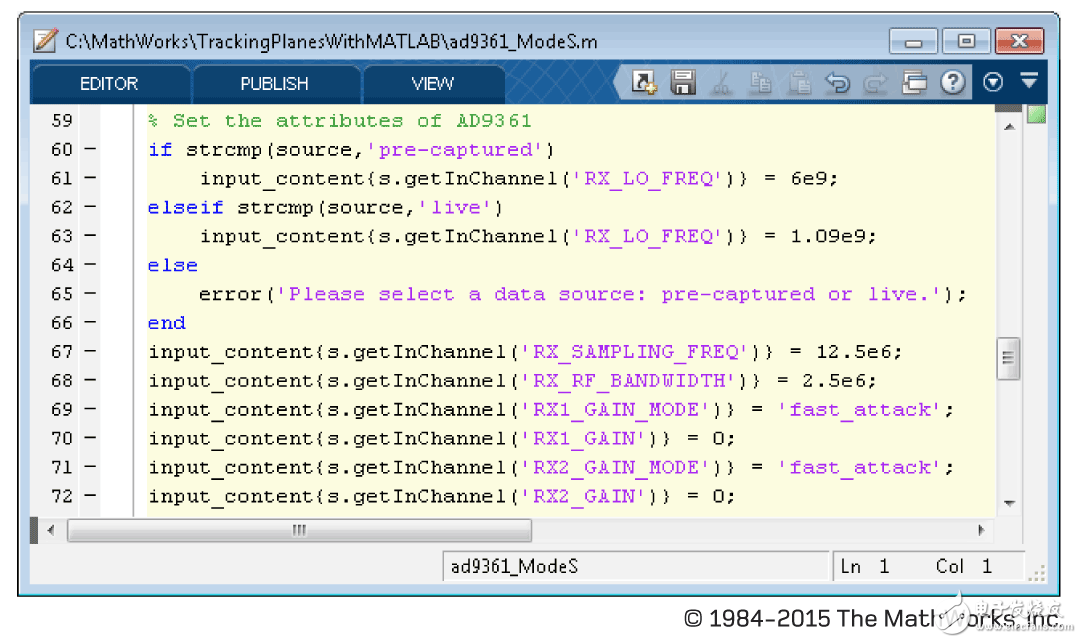The height and width of the screenshot is (643, 1082).
Task: Undo the last edit with the undo arrow
Action: point(837,83)
